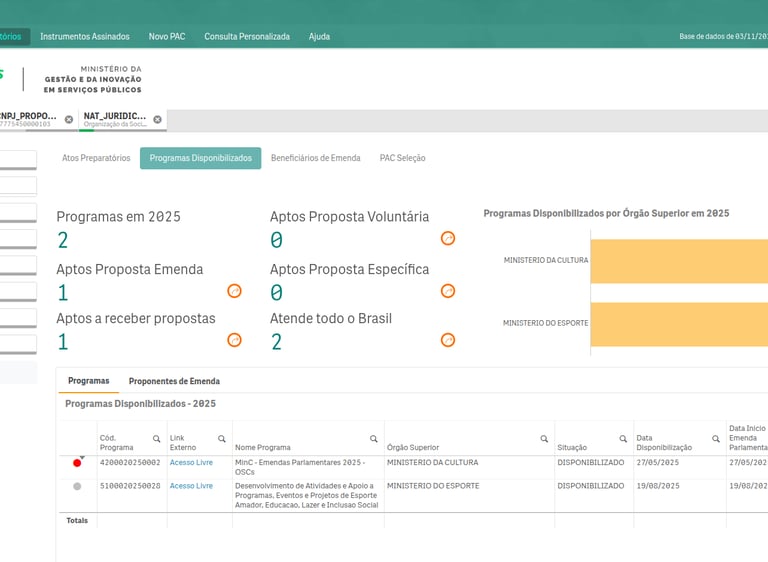Click MINISTERIO DO ESPORTE chart axis label
Viewport: 768px width, 562px height.
(x=546, y=323)
